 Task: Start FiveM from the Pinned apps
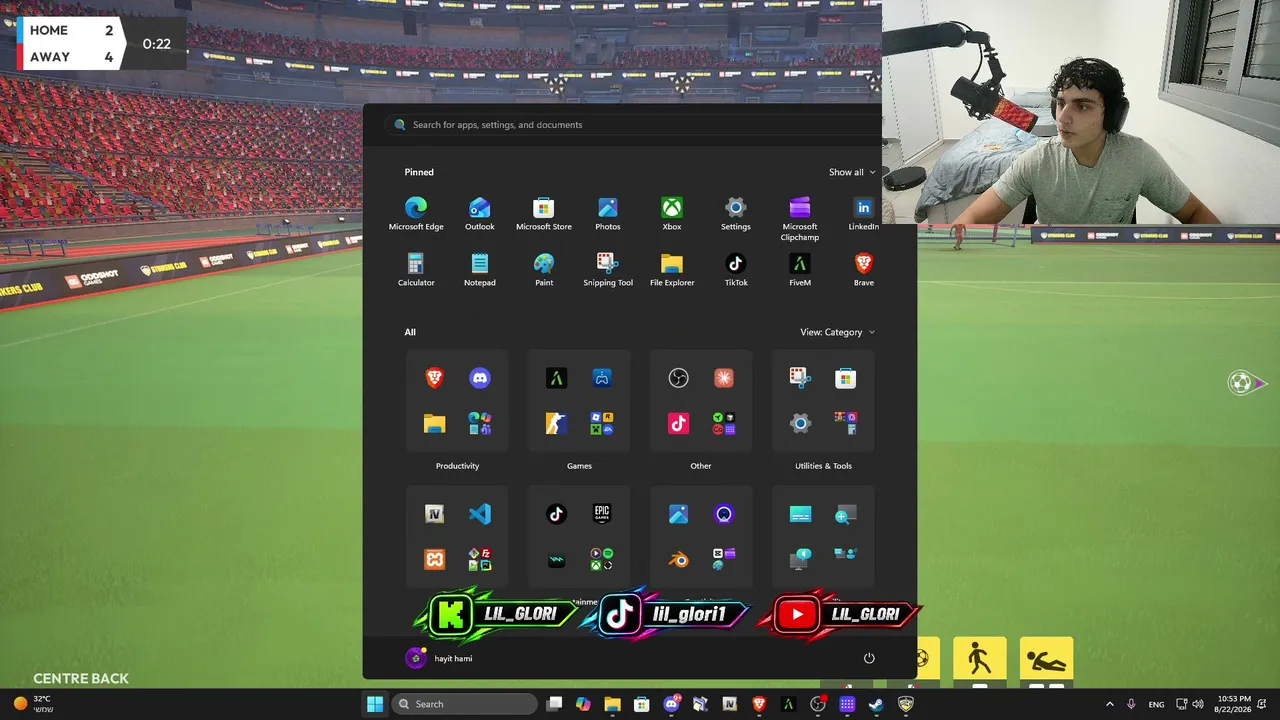pyautogui.click(x=800, y=270)
